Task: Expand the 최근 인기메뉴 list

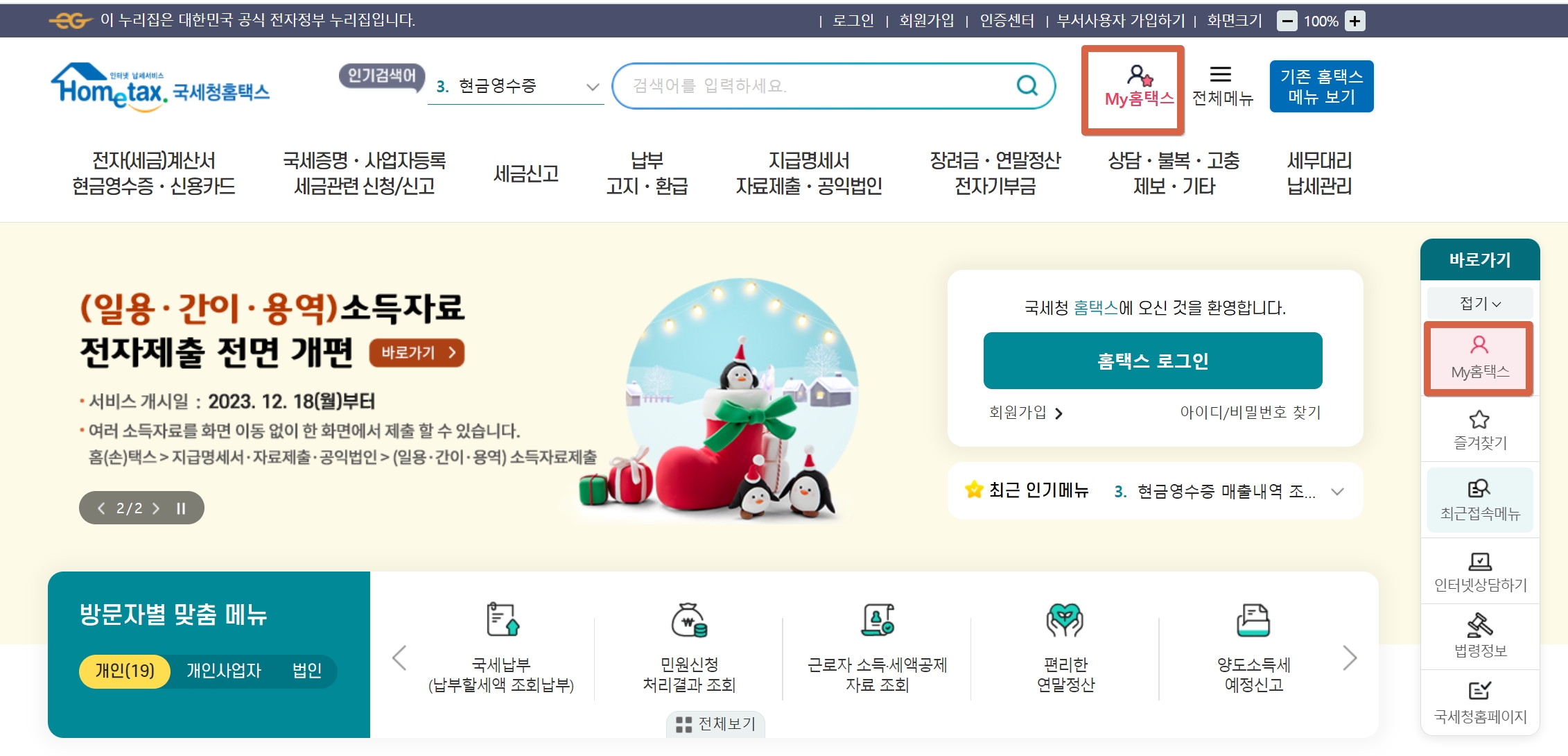Action: (1338, 492)
